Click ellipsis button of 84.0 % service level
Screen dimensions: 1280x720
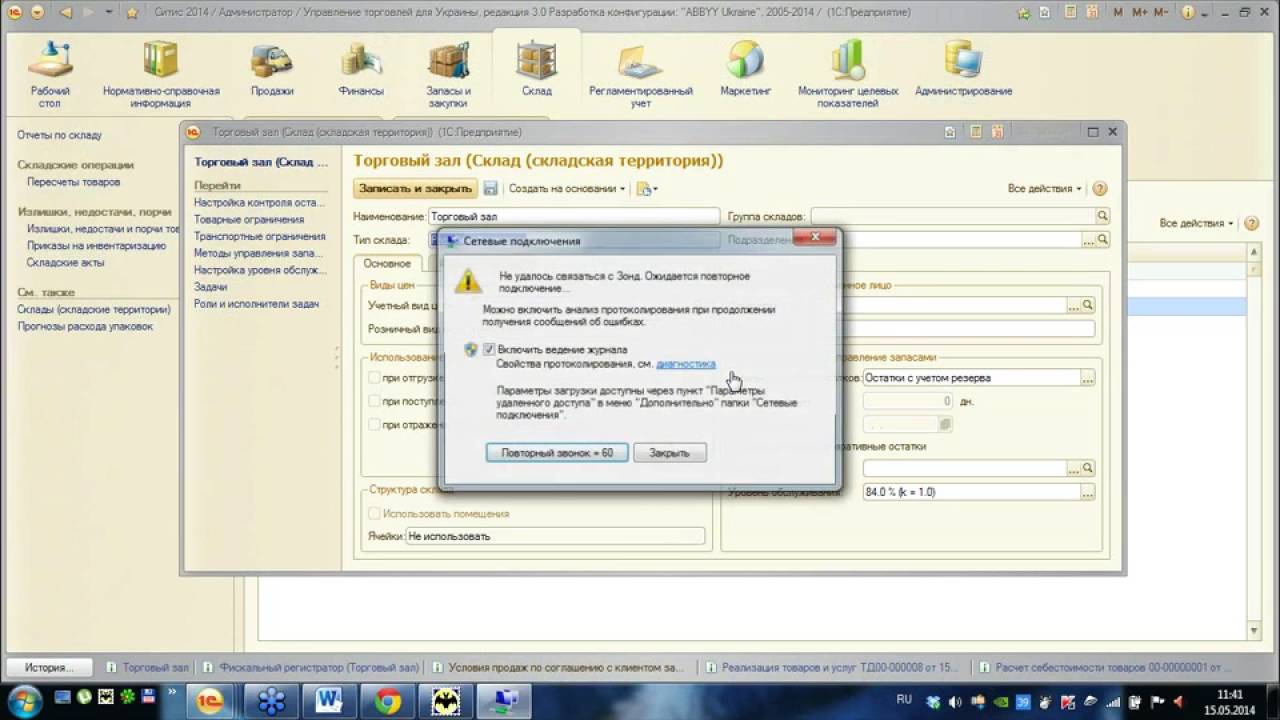(1088, 492)
